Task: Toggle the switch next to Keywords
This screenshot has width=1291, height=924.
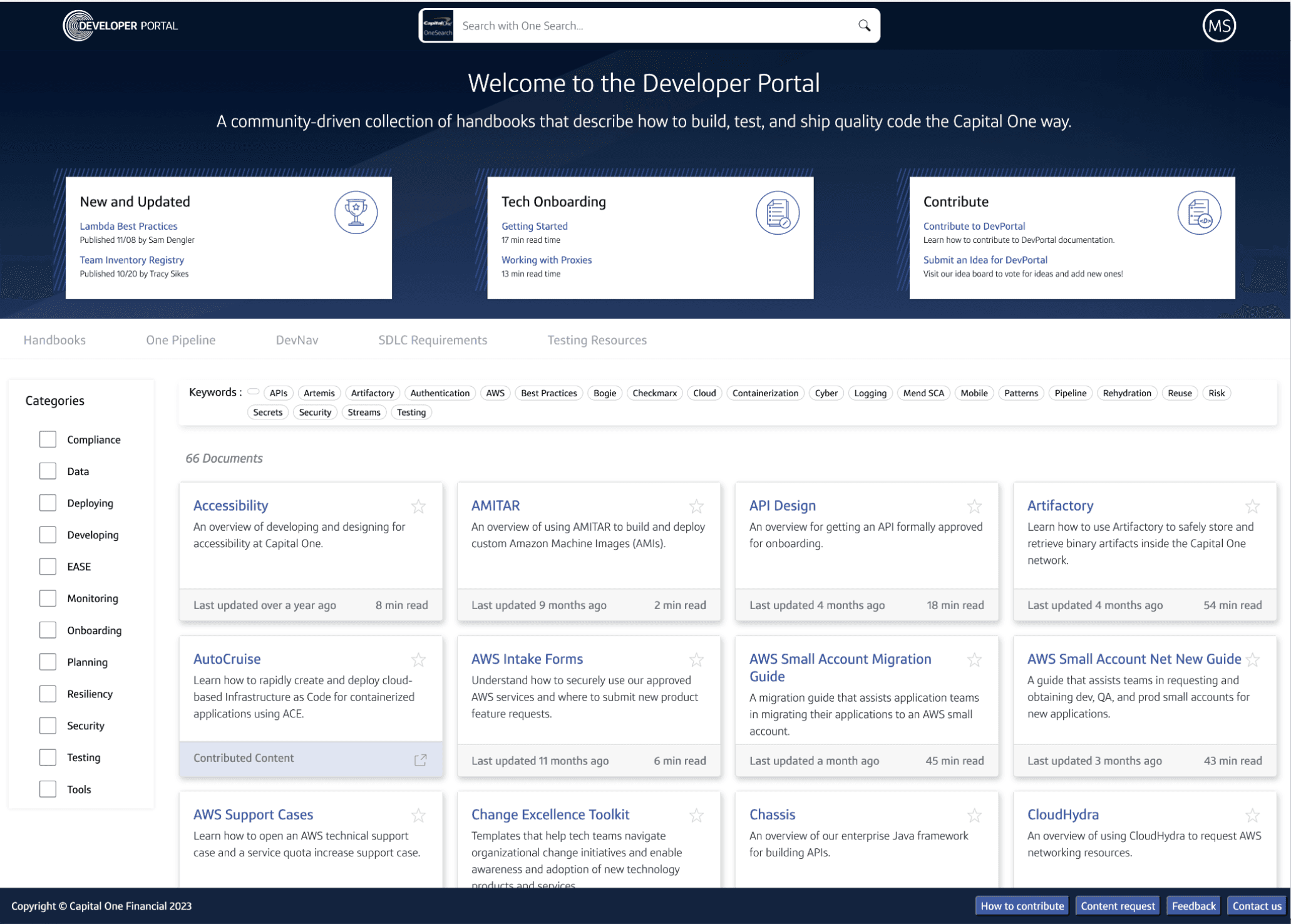Action: [x=253, y=392]
